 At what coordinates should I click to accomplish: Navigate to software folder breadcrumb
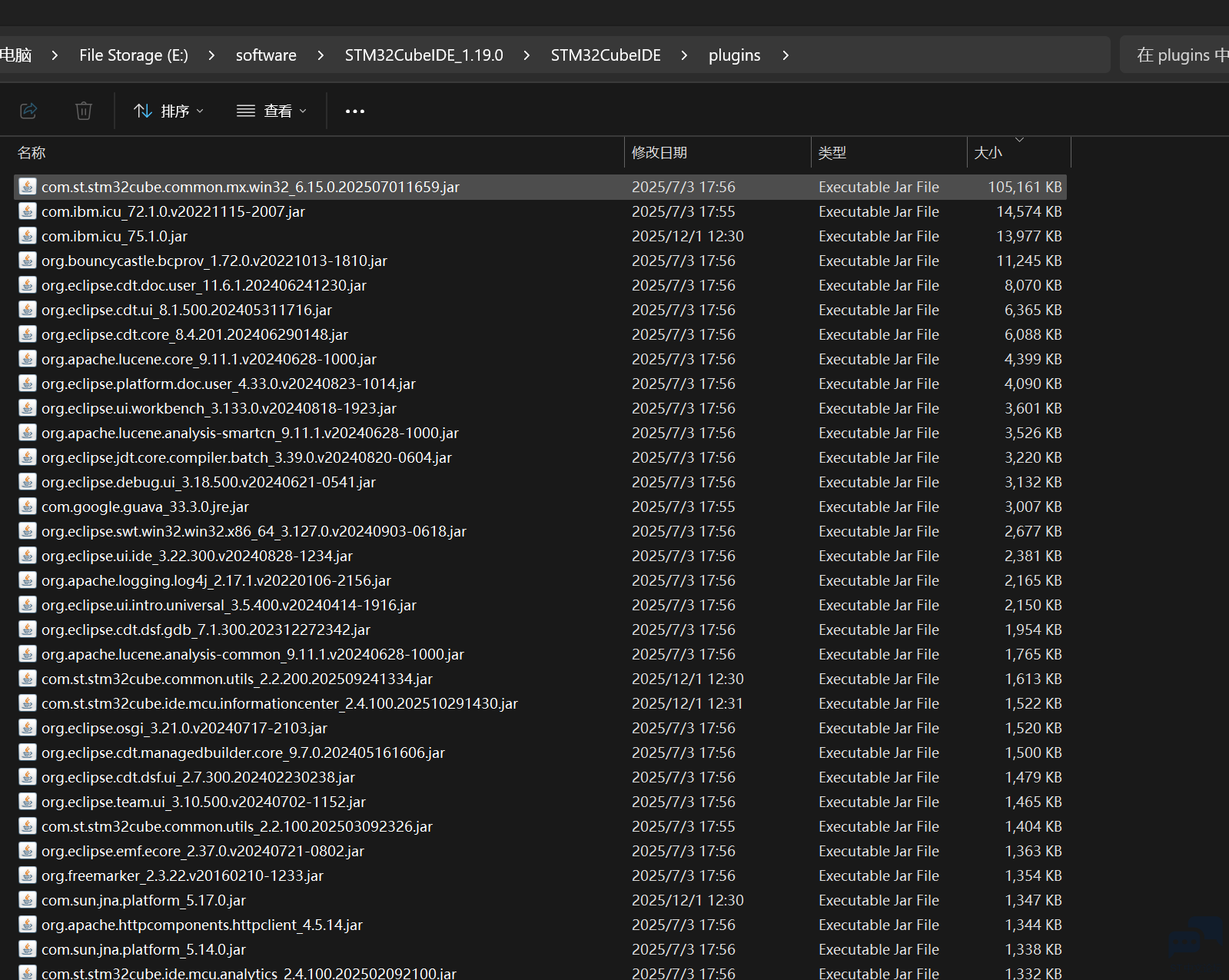tap(266, 55)
